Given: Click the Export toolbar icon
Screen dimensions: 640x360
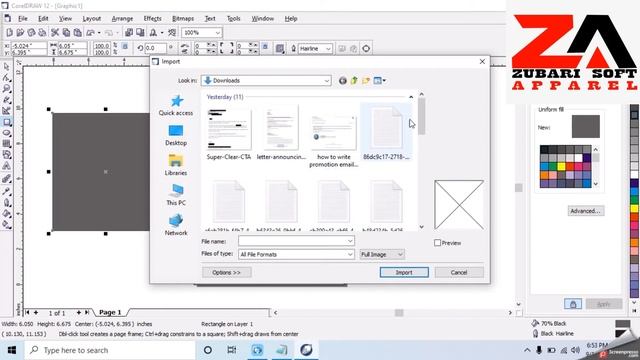Looking at the screenshot, I should [140, 33].
